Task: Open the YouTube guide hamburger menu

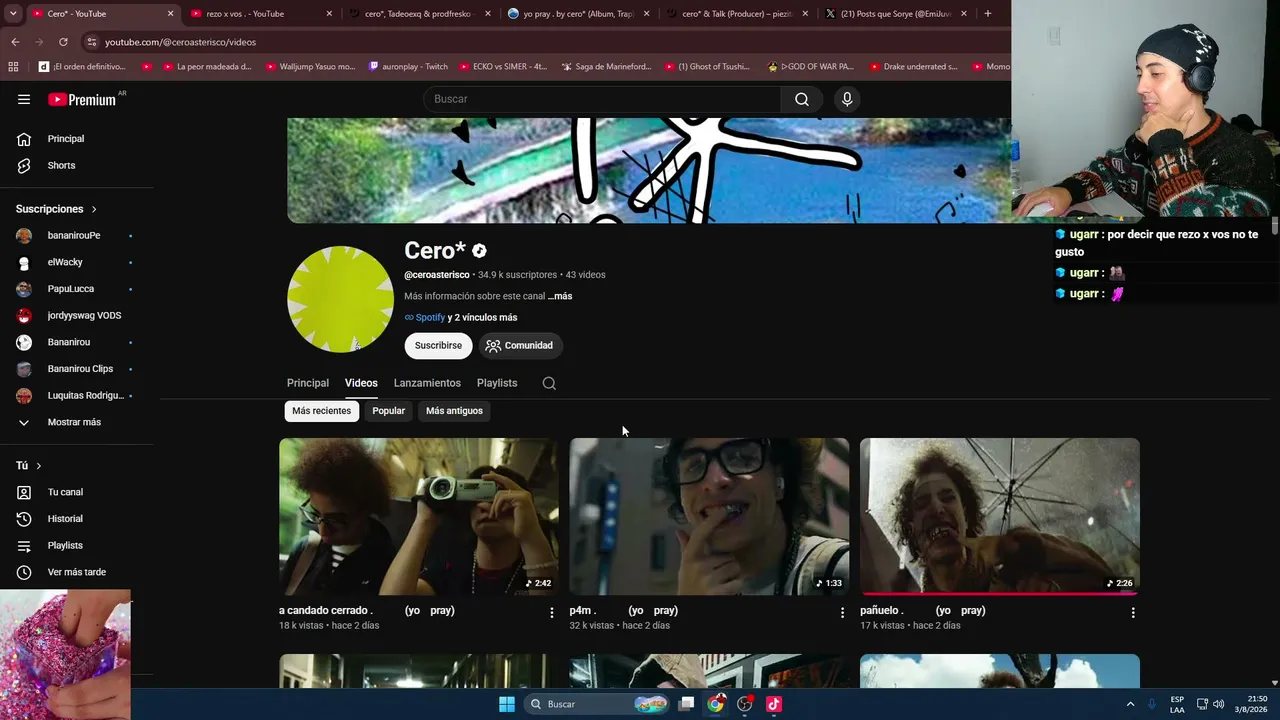Action: 24,99
